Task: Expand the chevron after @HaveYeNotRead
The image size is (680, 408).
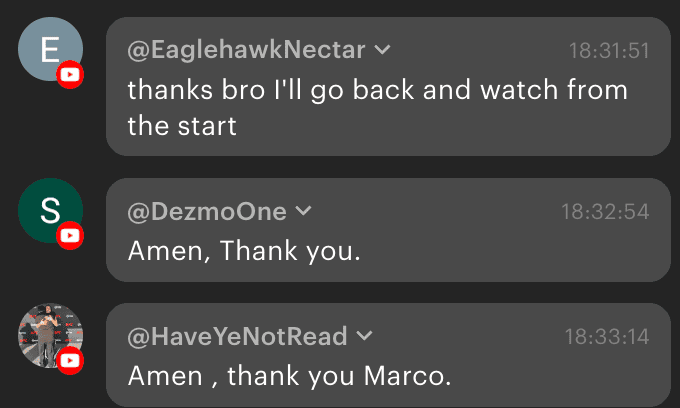Action: (364, 336)
